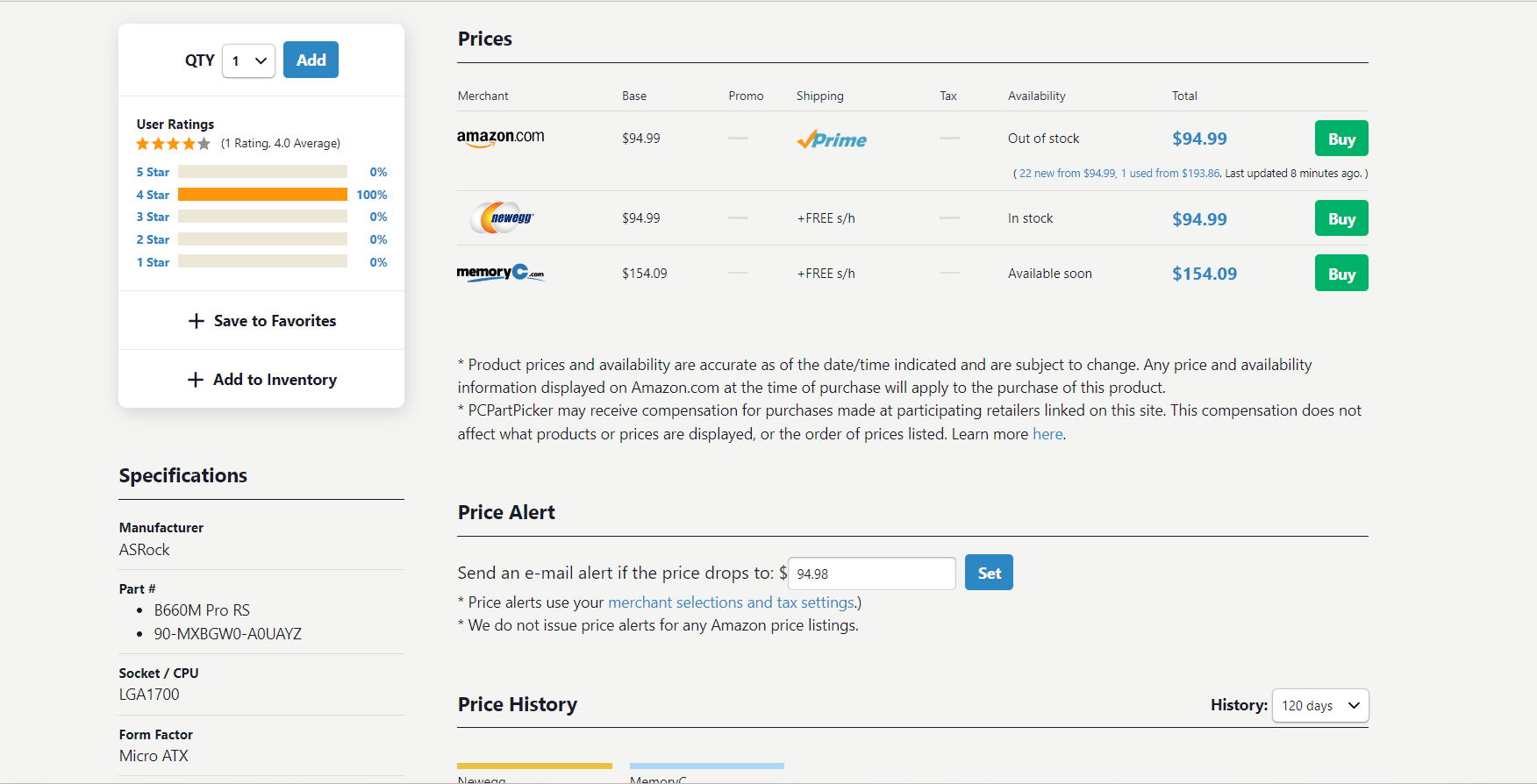Click the plus icon beside Add to Inventory

point(196,380)
